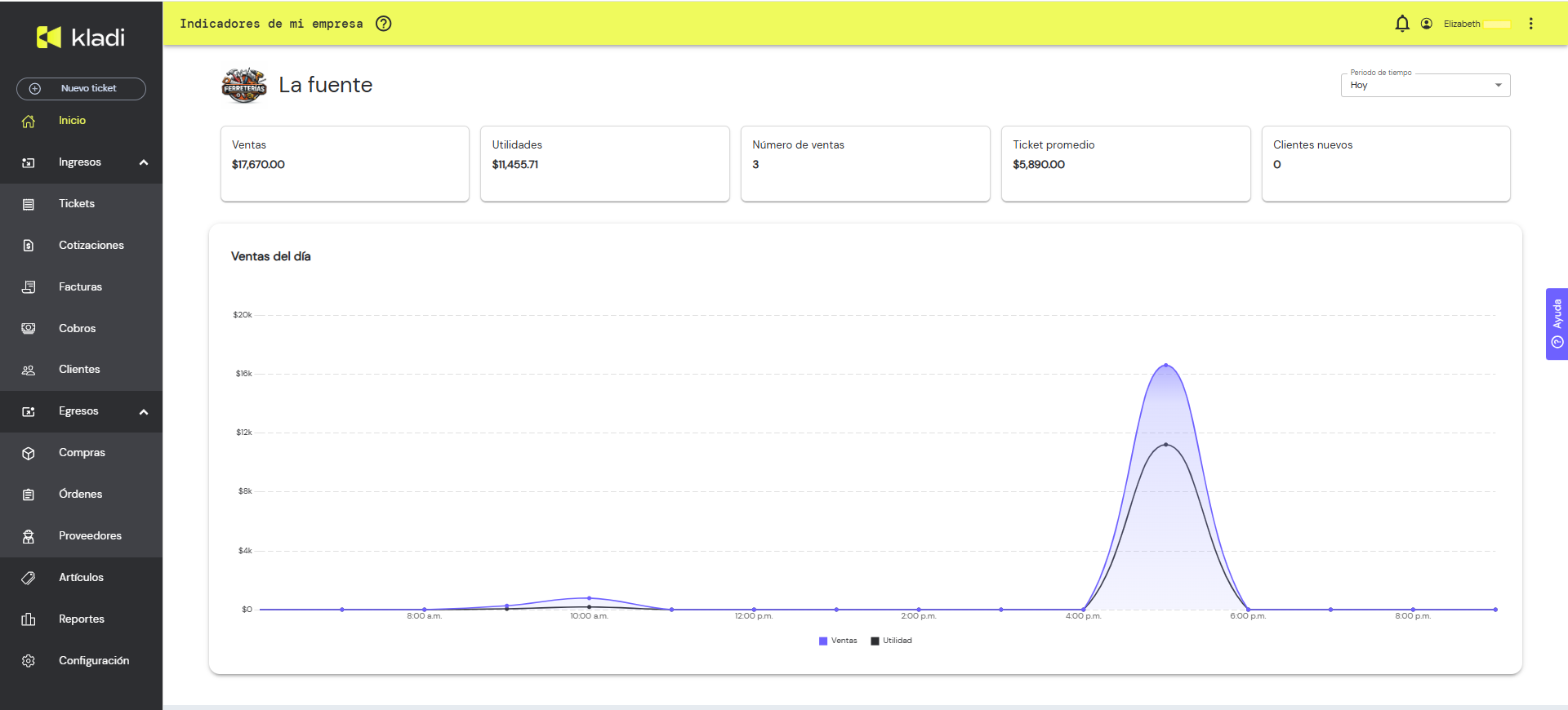This screenshot has height=710, width=1568.
Task: Open the Periodo de tiempo dropdown
Action: pos(1425,85)
